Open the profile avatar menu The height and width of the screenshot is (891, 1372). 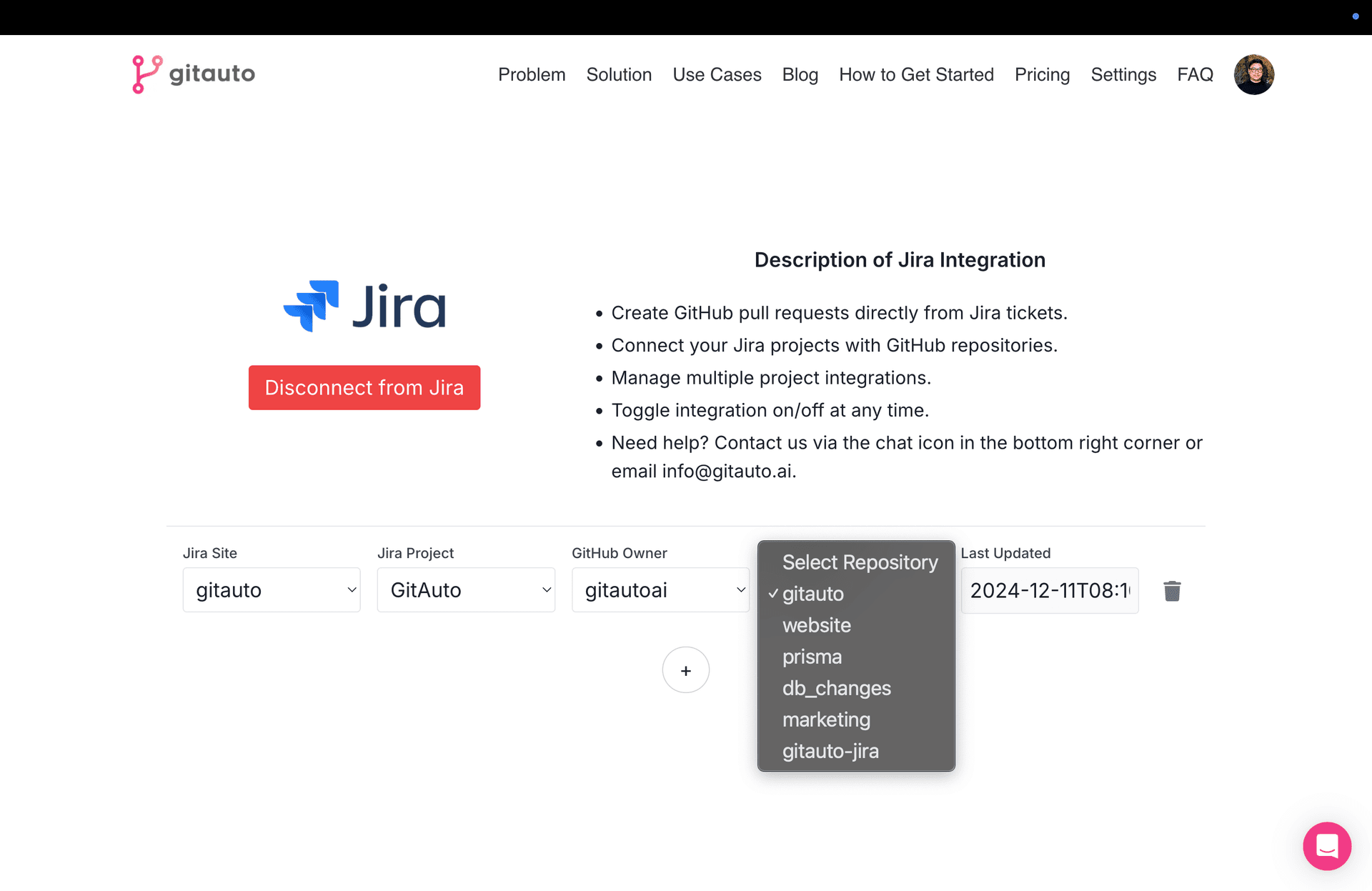point(1253,74)
